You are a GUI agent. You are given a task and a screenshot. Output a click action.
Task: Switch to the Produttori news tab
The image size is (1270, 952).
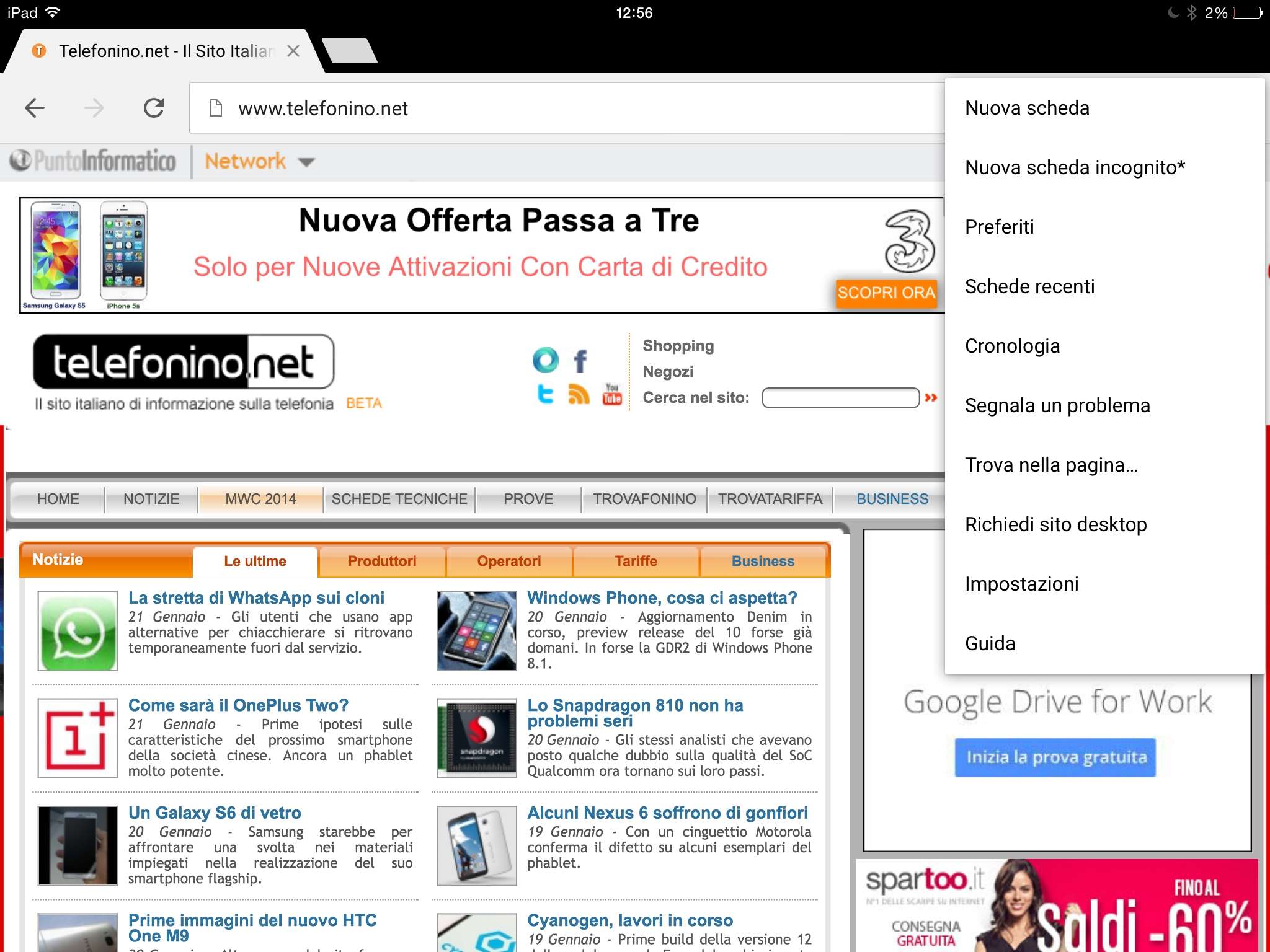[x=382, y=562]
